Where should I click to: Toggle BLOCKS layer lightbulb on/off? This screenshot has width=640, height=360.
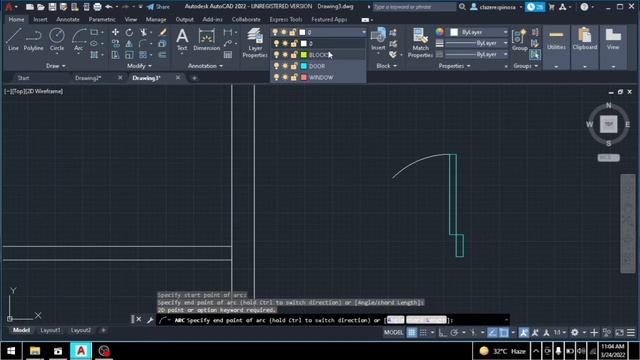coord(276,55)
